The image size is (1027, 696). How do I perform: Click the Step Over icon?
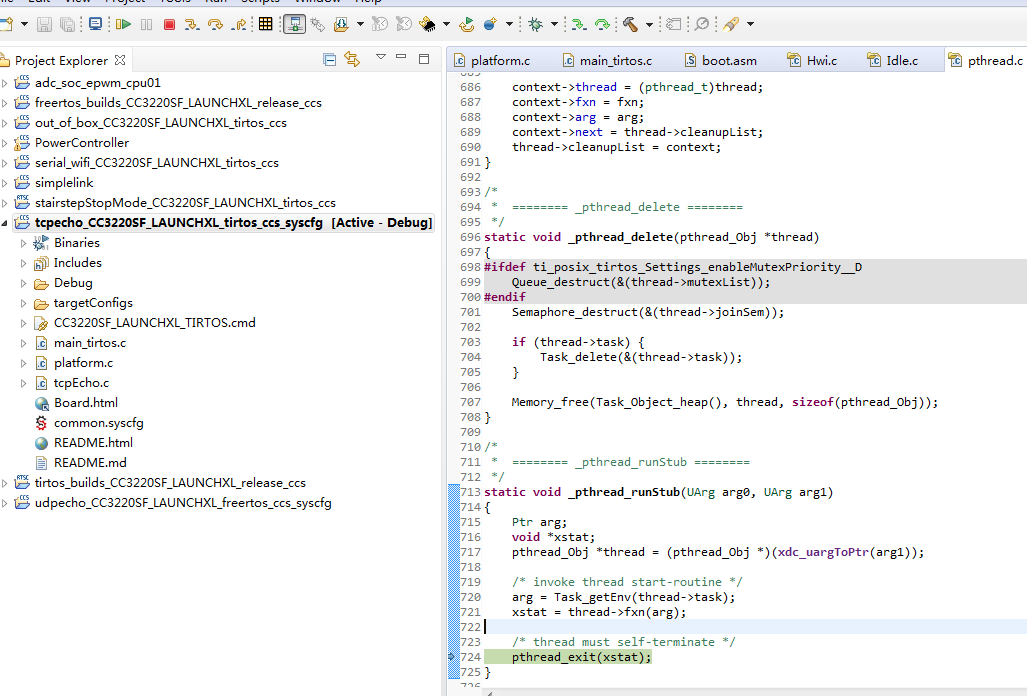tap(216, 23)
